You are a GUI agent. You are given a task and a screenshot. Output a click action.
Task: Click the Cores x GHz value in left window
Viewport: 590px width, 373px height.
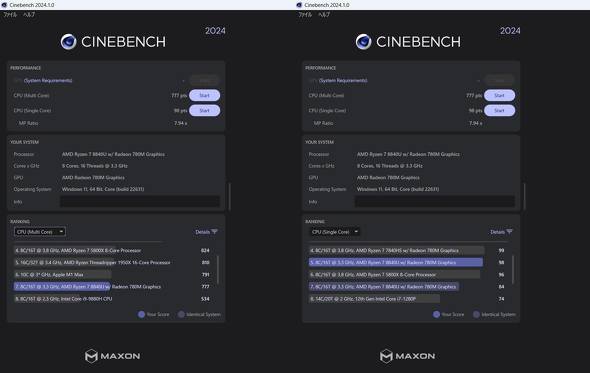(x=94, y=166)
